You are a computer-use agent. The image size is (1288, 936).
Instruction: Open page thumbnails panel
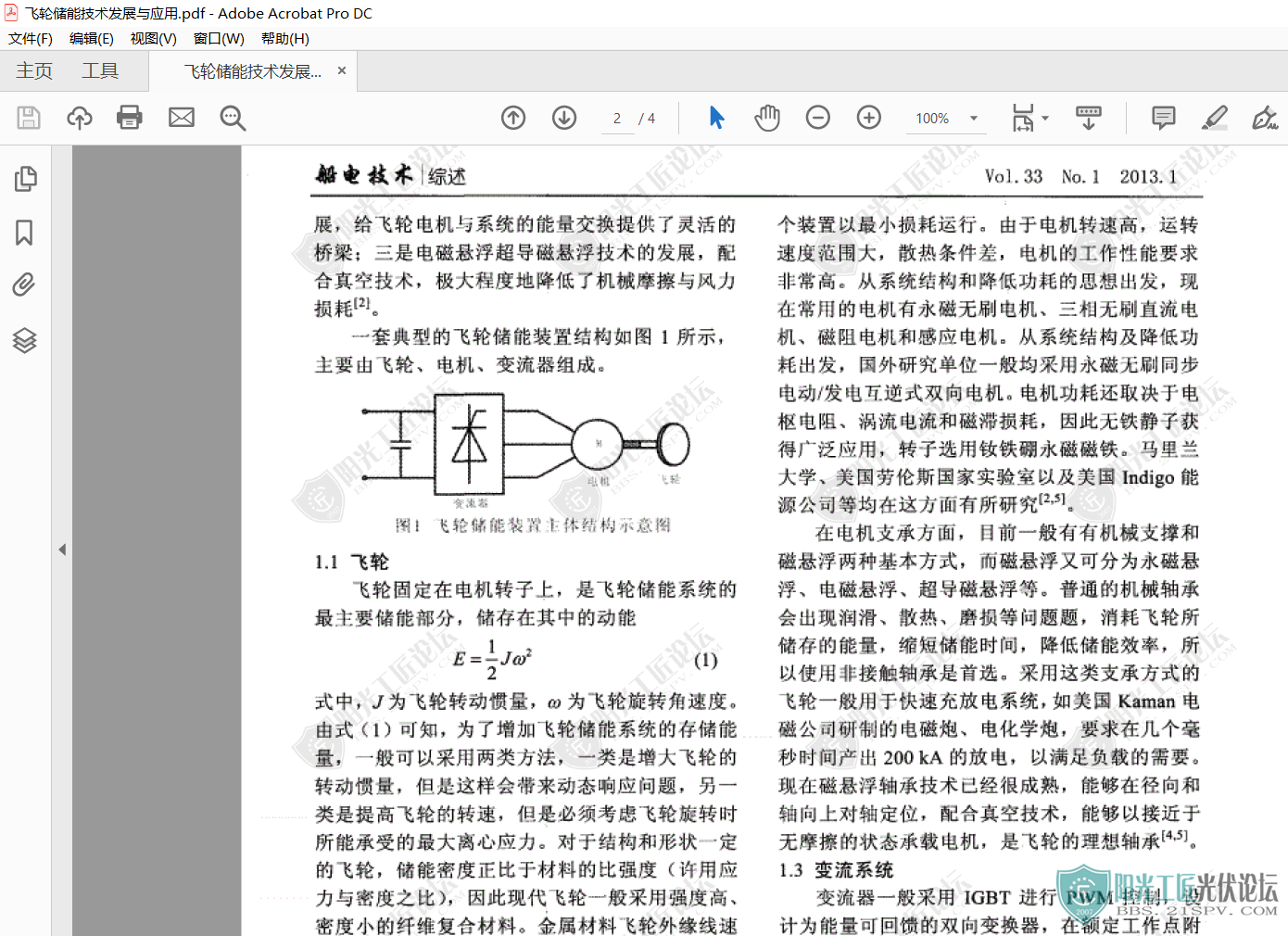pyautogui.click(x=25, y=179)
